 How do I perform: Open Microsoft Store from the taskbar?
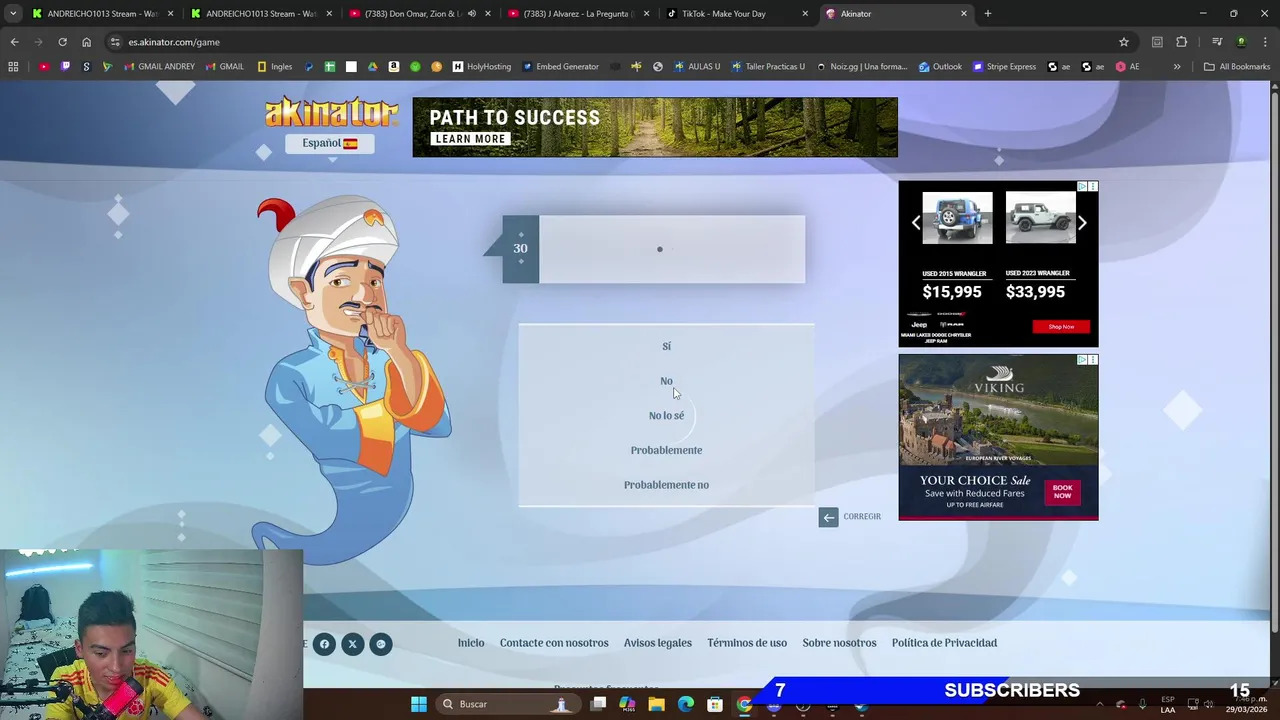(715, 704)
